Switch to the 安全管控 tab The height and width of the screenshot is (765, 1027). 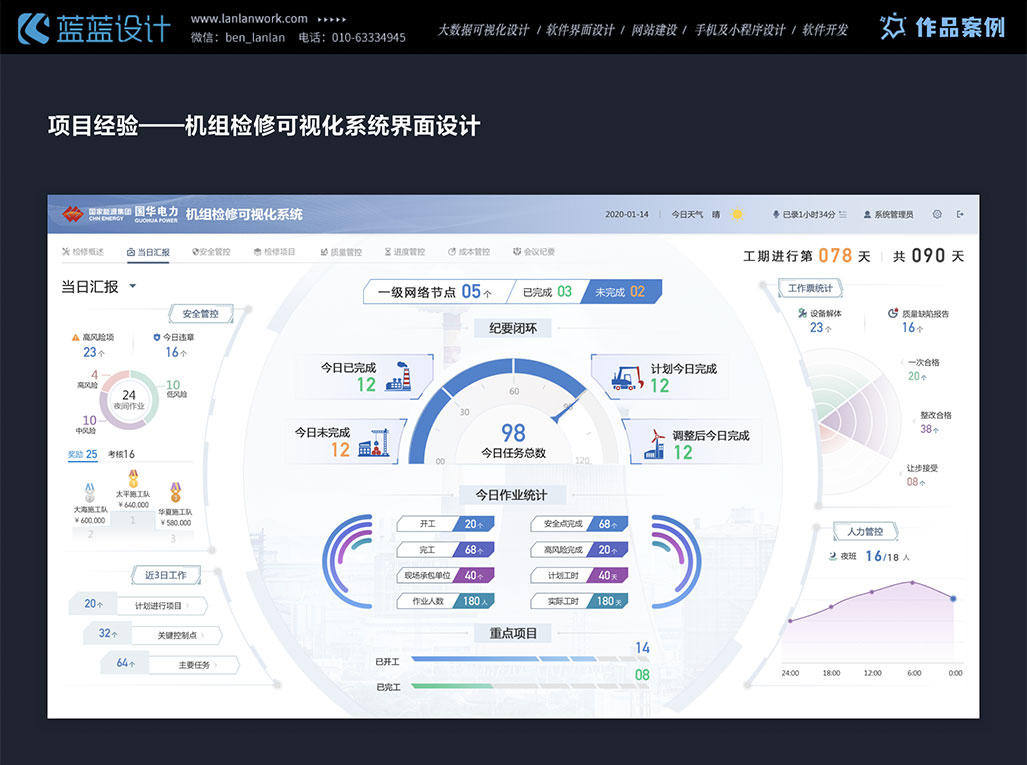point(210,252)
